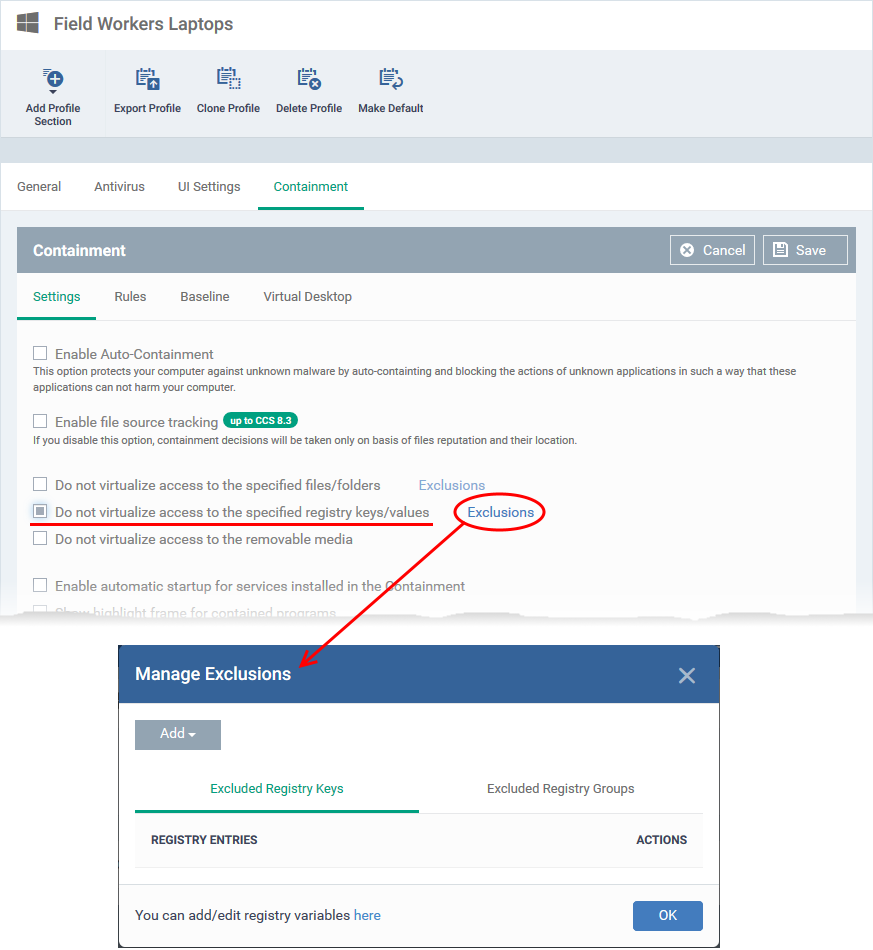
Task: Enable automatic startup for Containment services checkbox
Action: pyautogui.click(x=40, y=585)
